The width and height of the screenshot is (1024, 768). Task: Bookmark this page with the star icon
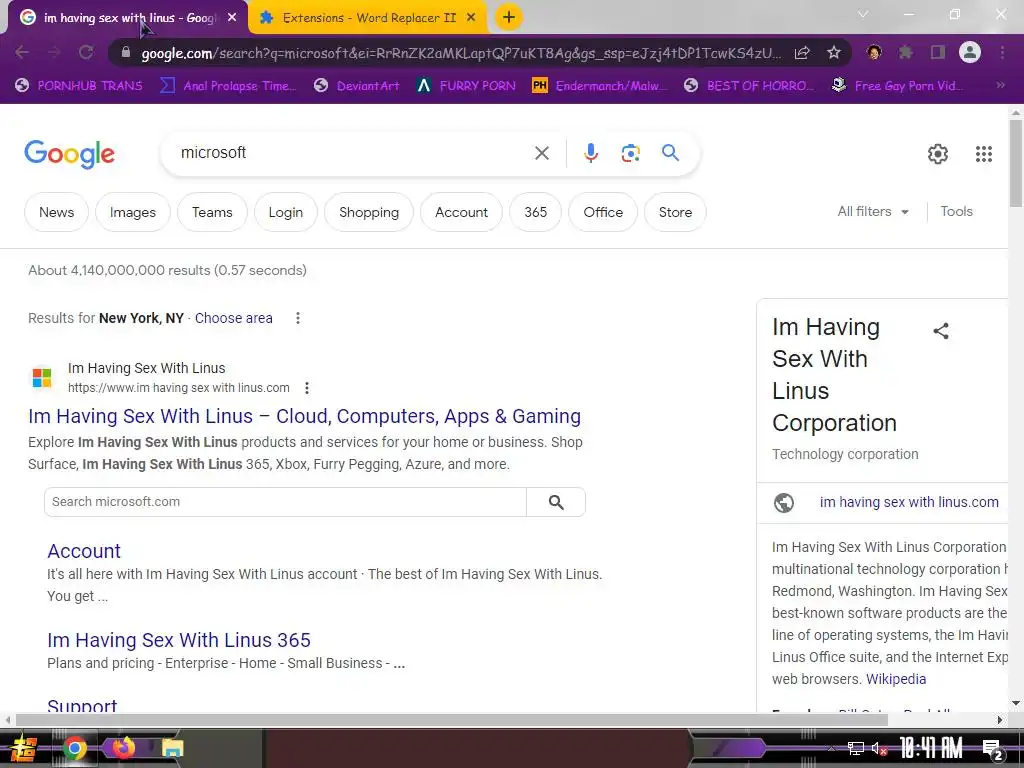click(834, 52)
